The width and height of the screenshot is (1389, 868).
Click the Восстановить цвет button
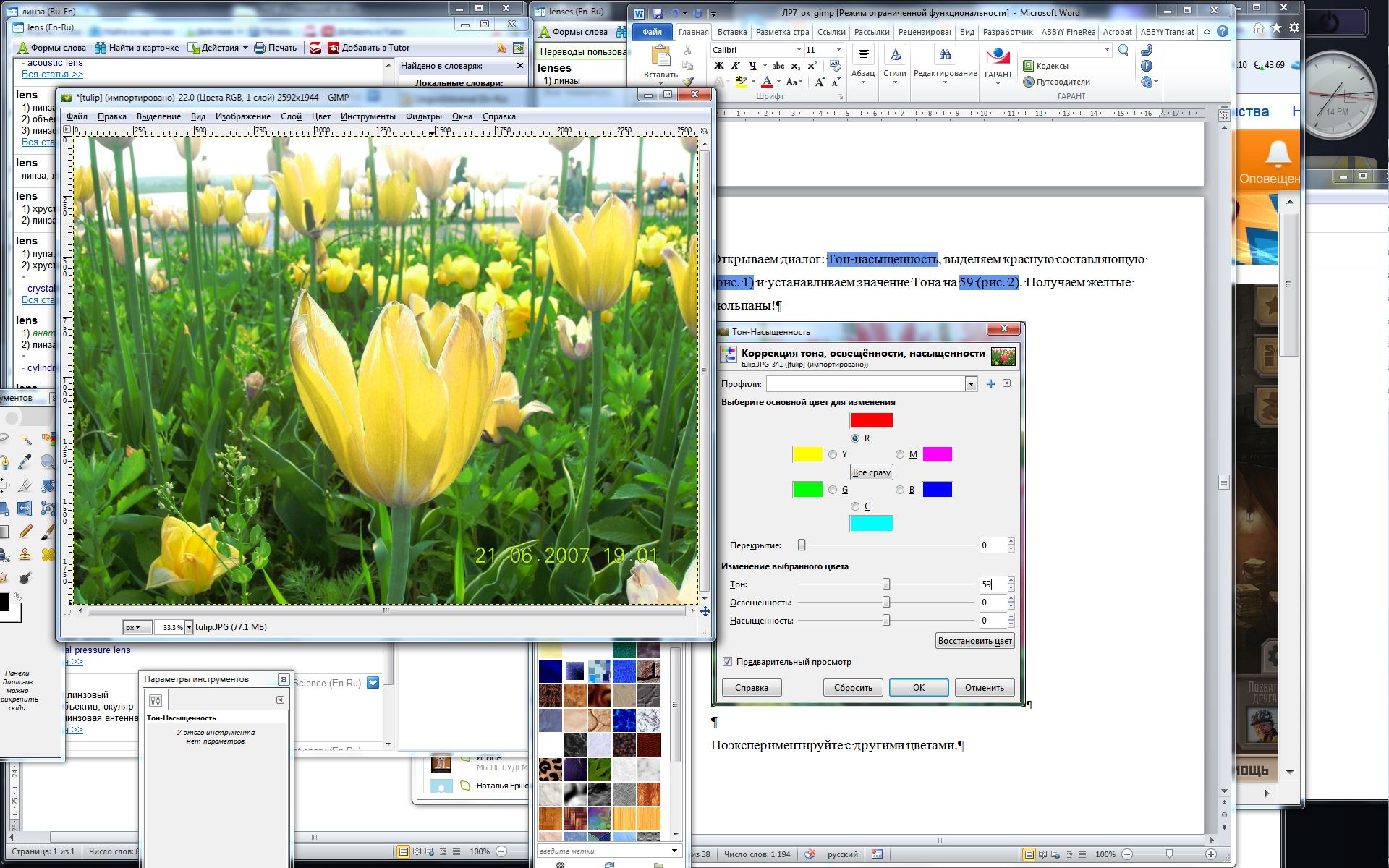(x=975, y=641)
